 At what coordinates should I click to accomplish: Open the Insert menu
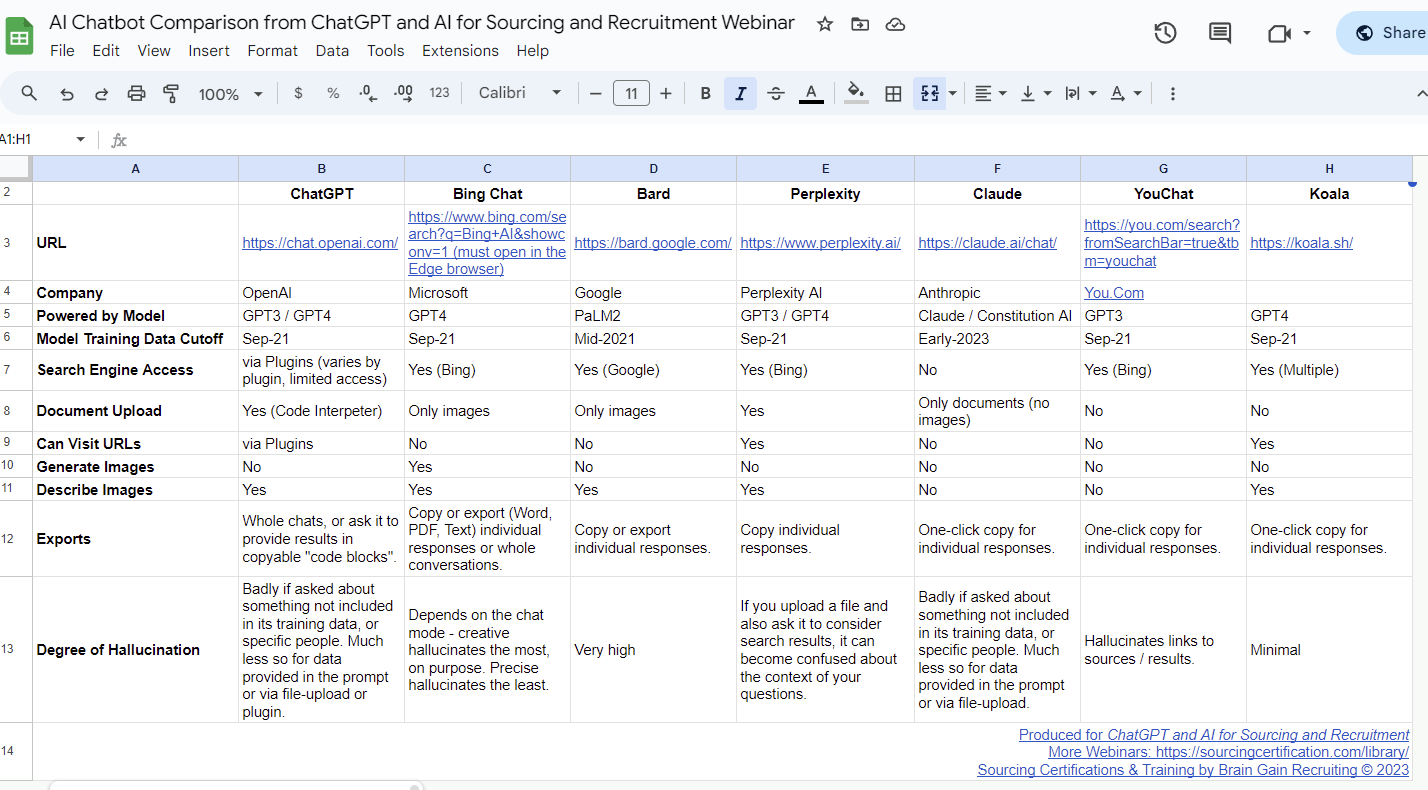(209, 51)
